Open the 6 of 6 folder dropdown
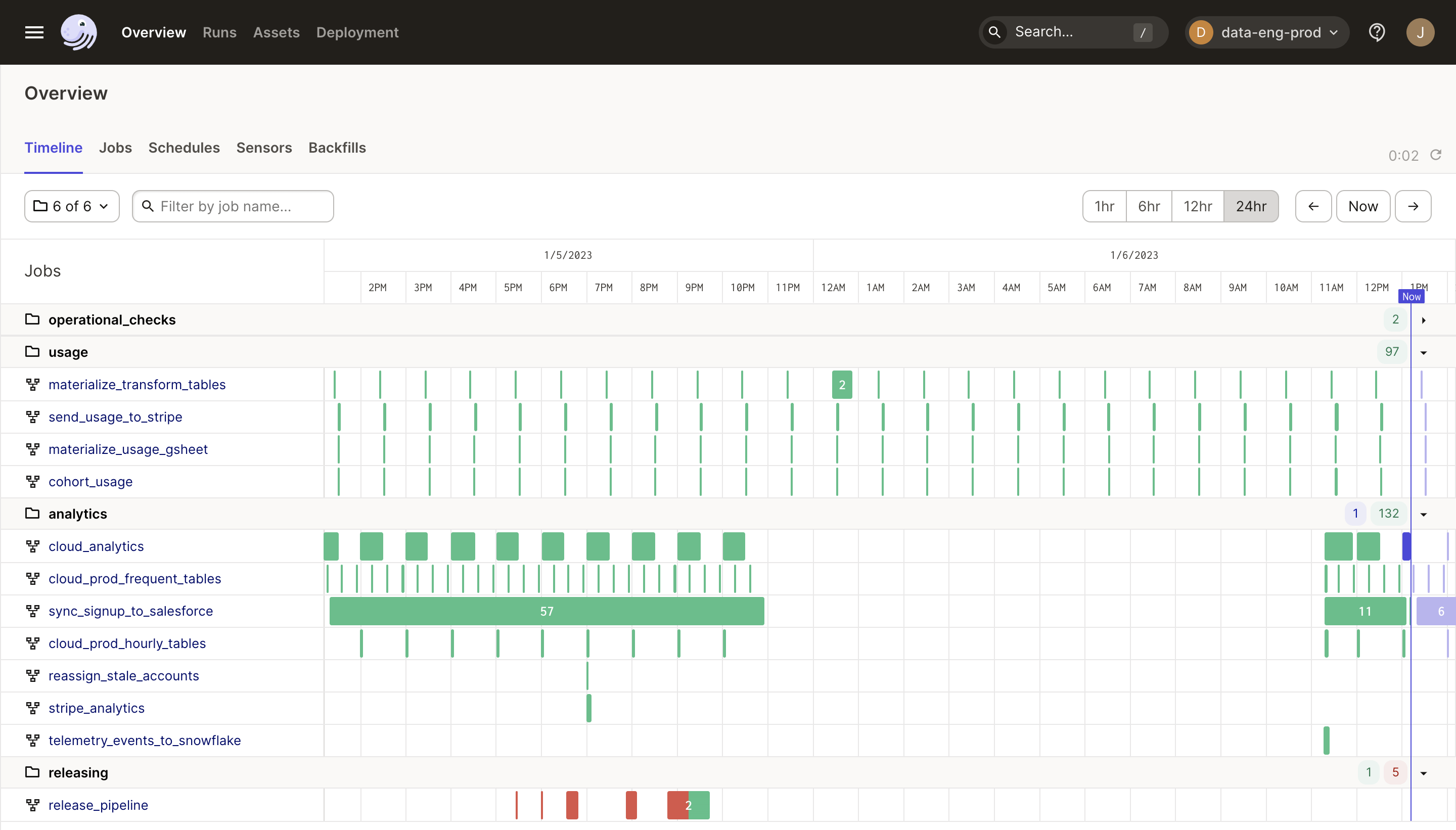 [72, 206]
